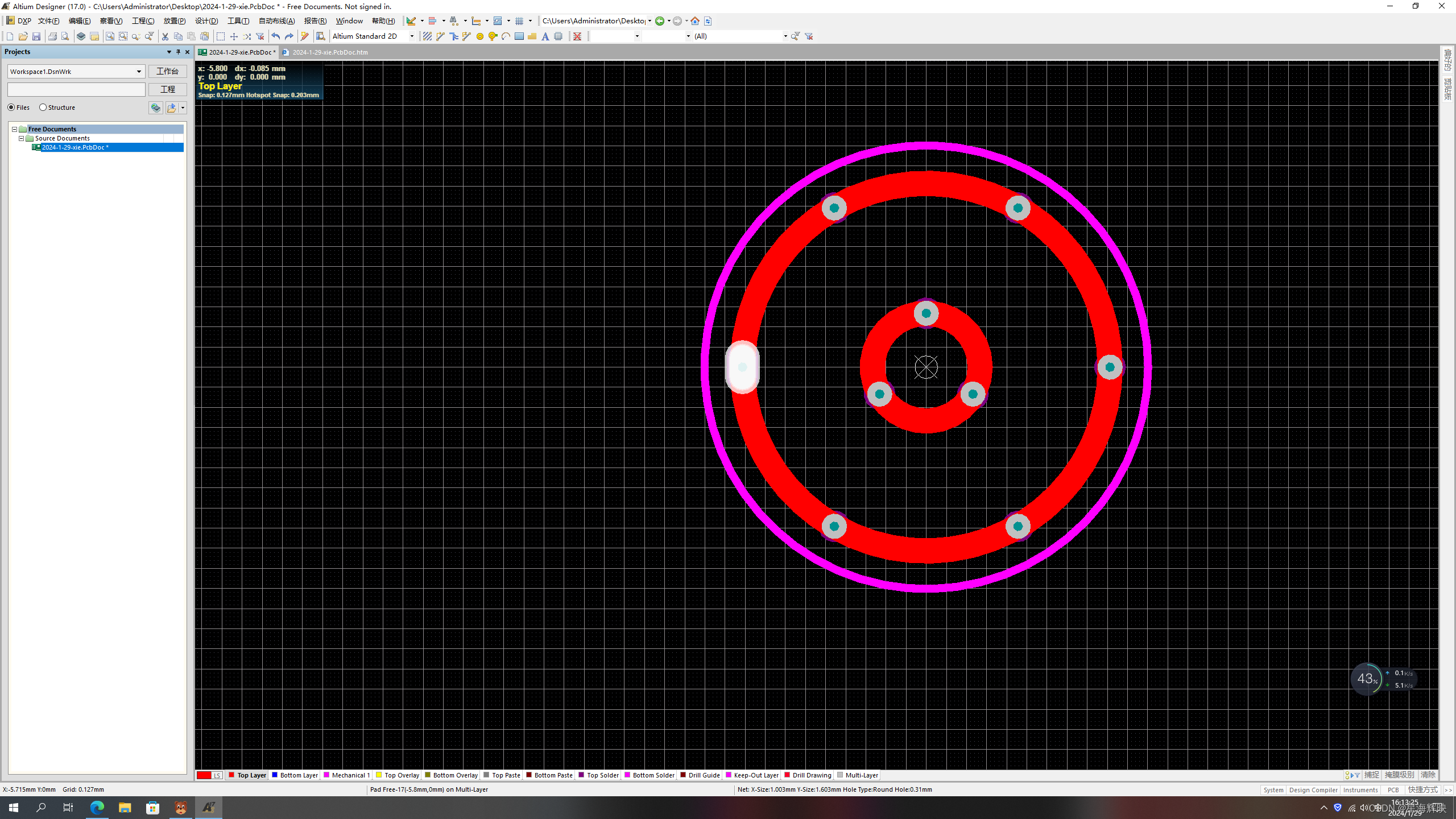Image resolution: width=1456 pixels, height=819 pixels.
Task: Click the Place Fill rectangle tool
Action: coord(519,36)
